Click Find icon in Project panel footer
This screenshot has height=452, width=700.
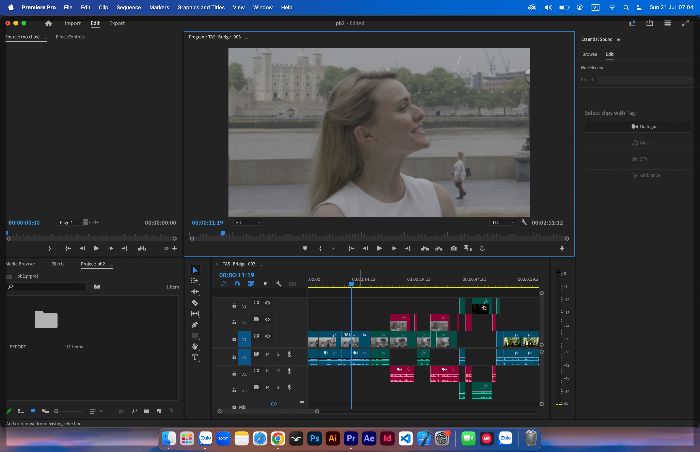pyautogui.click(x=134, y=411)
